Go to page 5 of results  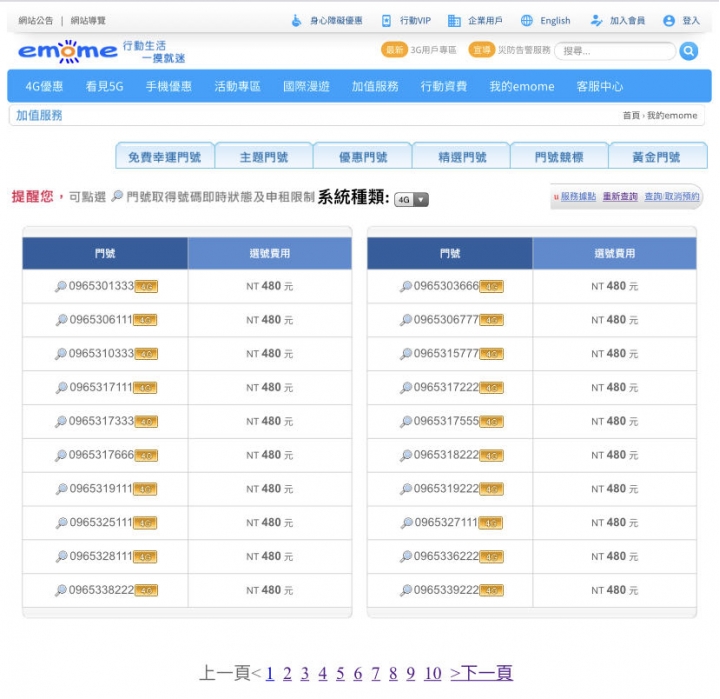tap(340, 673)
